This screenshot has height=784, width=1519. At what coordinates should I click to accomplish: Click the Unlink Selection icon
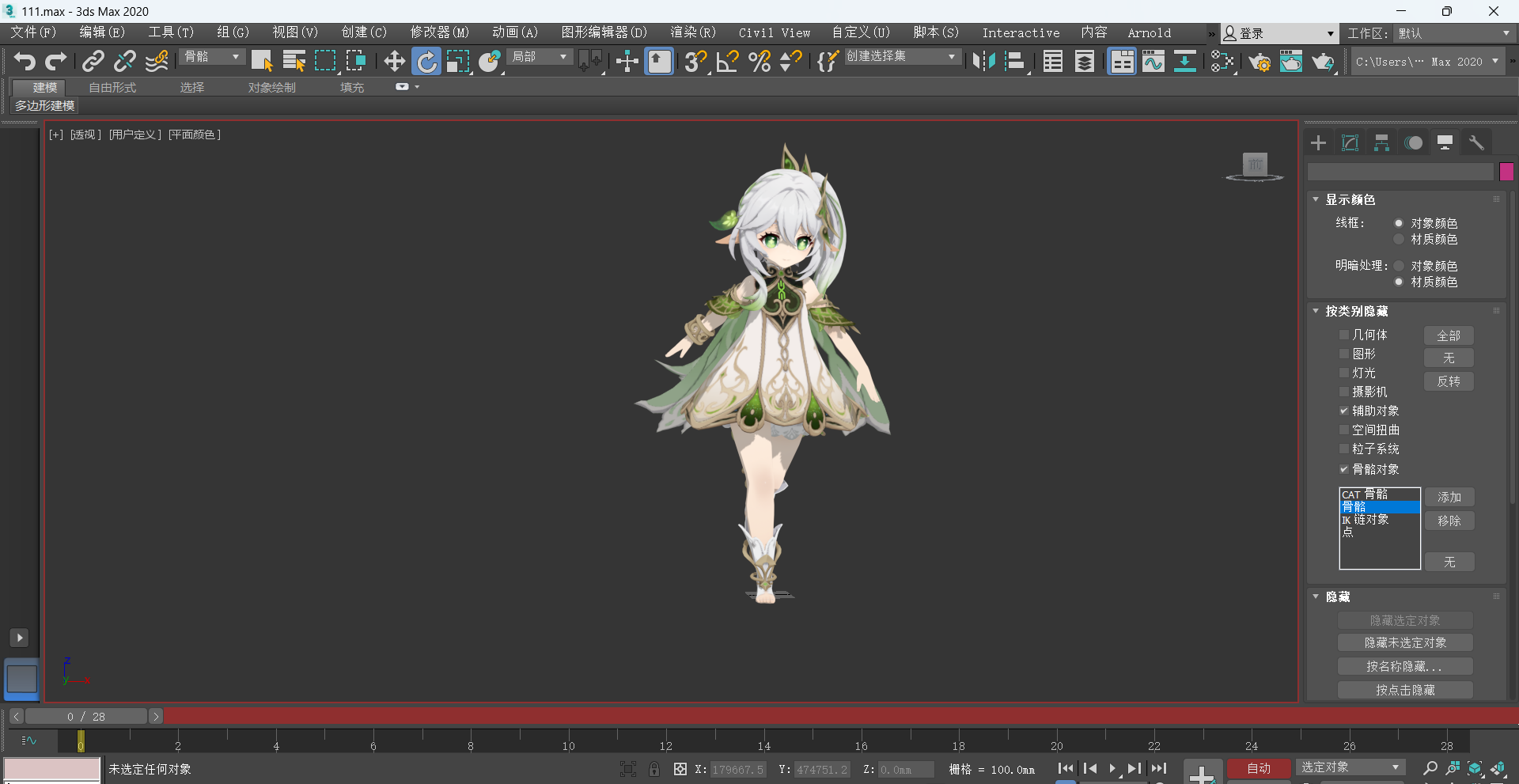click(x=124, y=61)
